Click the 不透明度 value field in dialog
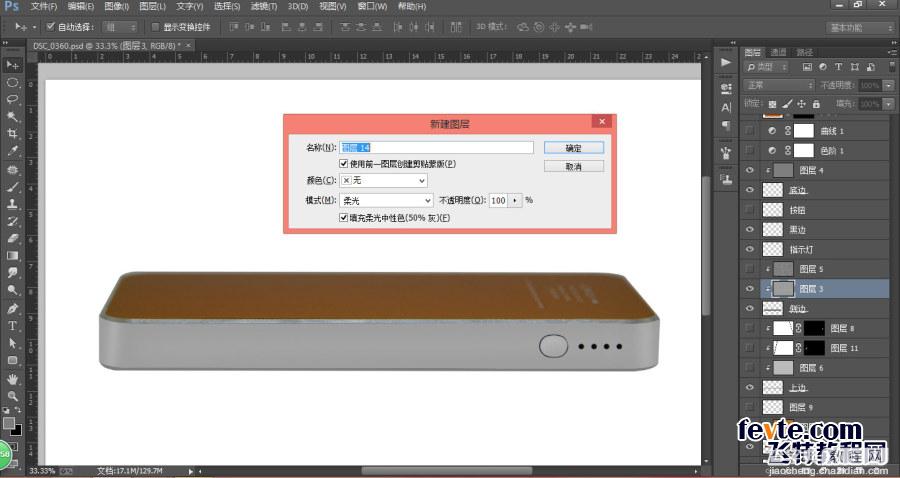Viewport: 900px width, 478px height. coord(498,200)
